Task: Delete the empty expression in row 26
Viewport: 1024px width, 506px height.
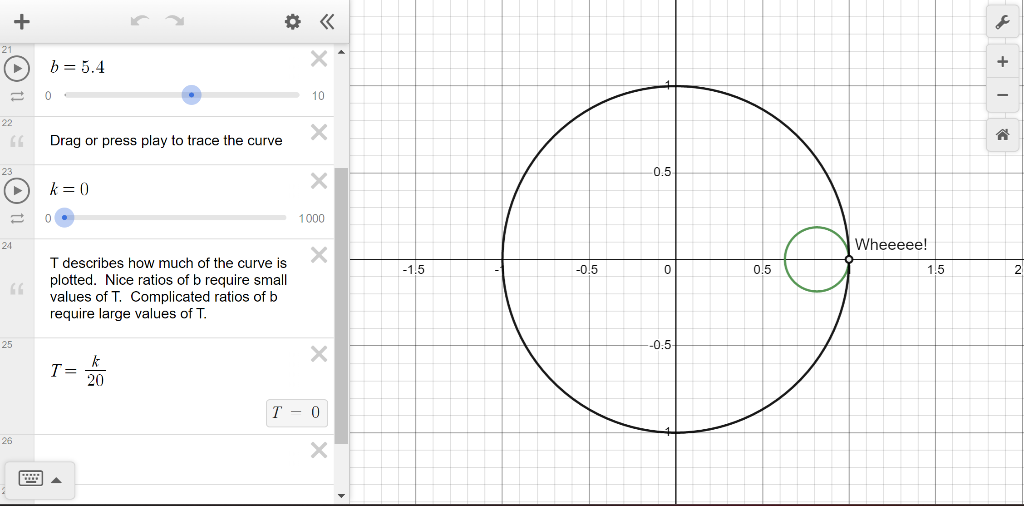Action: point(319,450)
